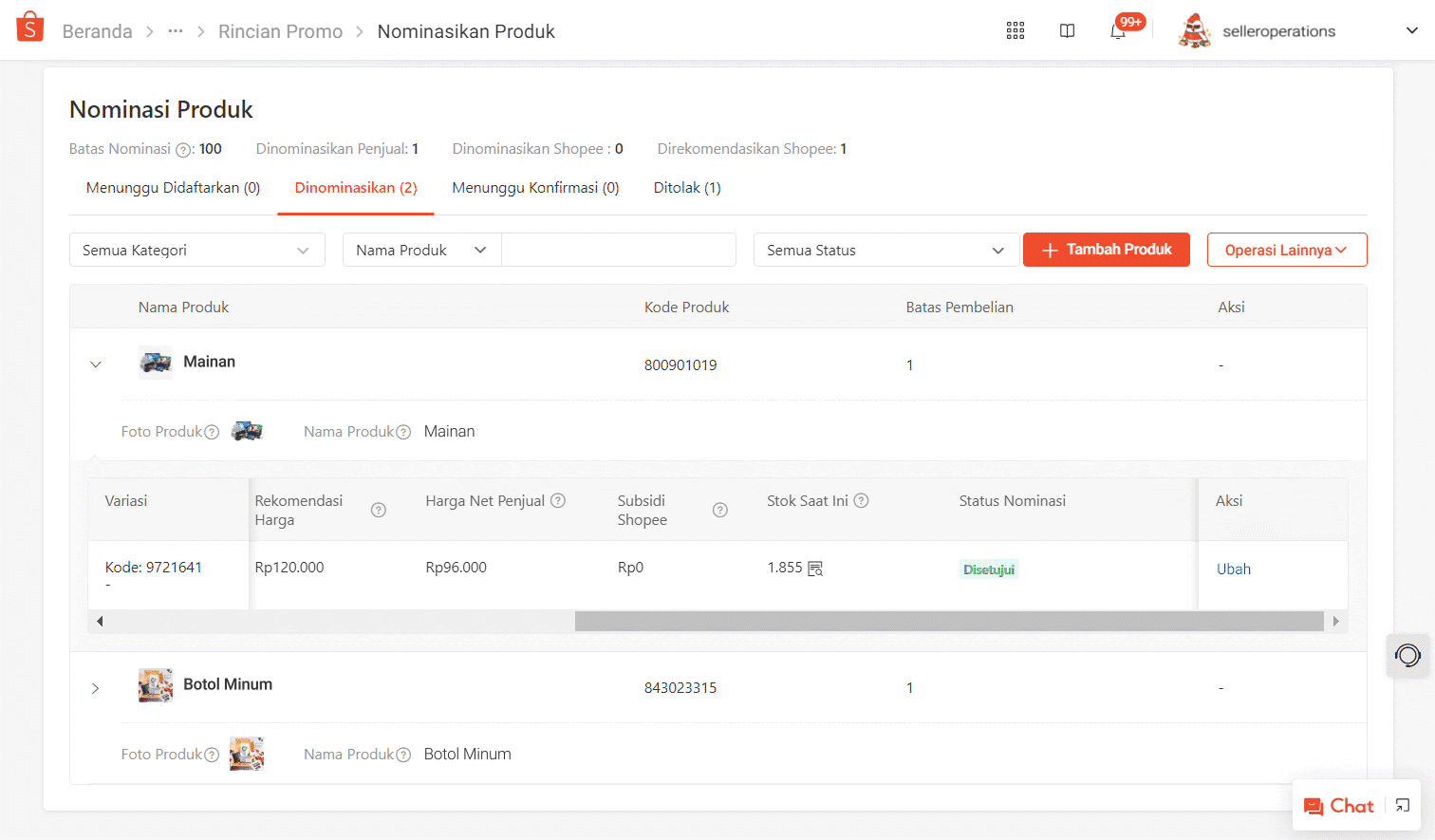Click Foto Produk help icon in Botol Minum row

coord(212,756)
